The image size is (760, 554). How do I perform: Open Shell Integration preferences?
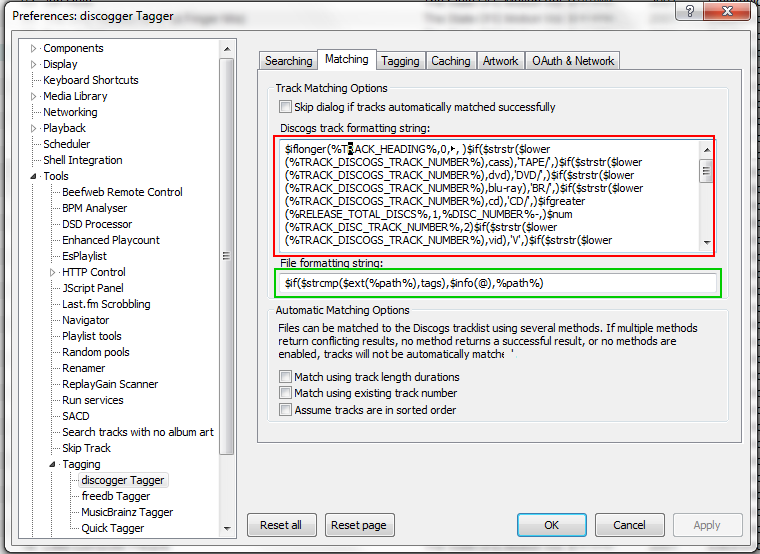tap(82, 160)
